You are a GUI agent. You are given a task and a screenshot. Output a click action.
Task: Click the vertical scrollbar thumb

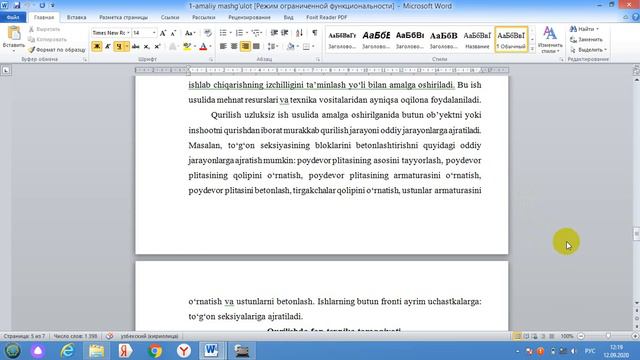[x=636, y=234]
